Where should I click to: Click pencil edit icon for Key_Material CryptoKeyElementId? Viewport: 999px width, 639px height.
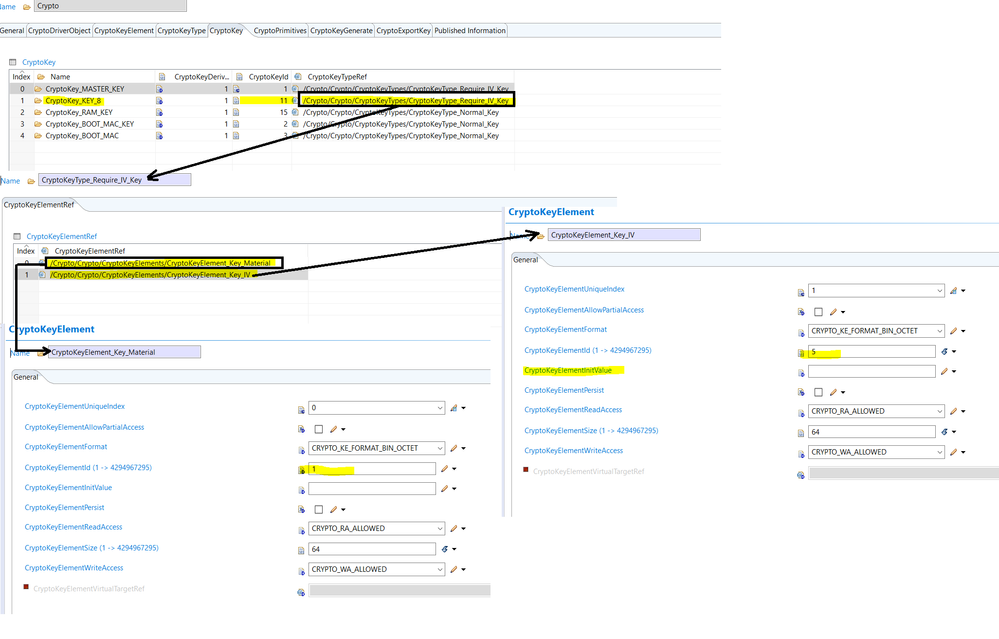coord(445,469)
